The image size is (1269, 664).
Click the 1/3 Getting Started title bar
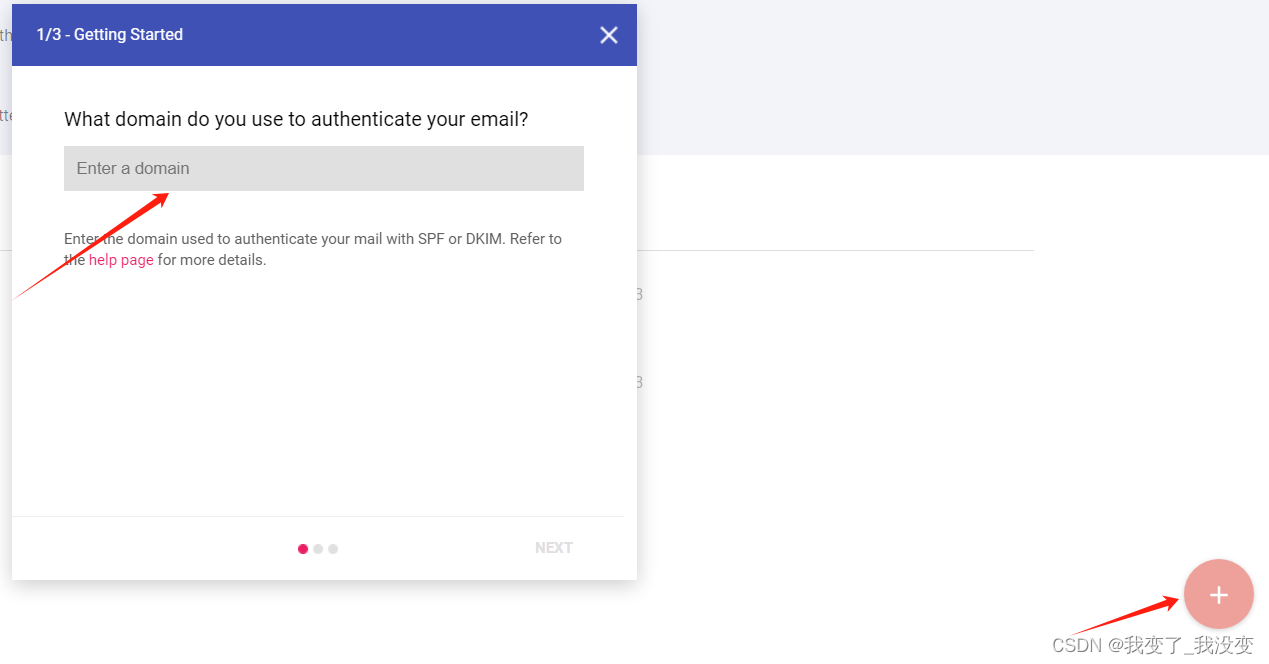click(x=110, y=34)
